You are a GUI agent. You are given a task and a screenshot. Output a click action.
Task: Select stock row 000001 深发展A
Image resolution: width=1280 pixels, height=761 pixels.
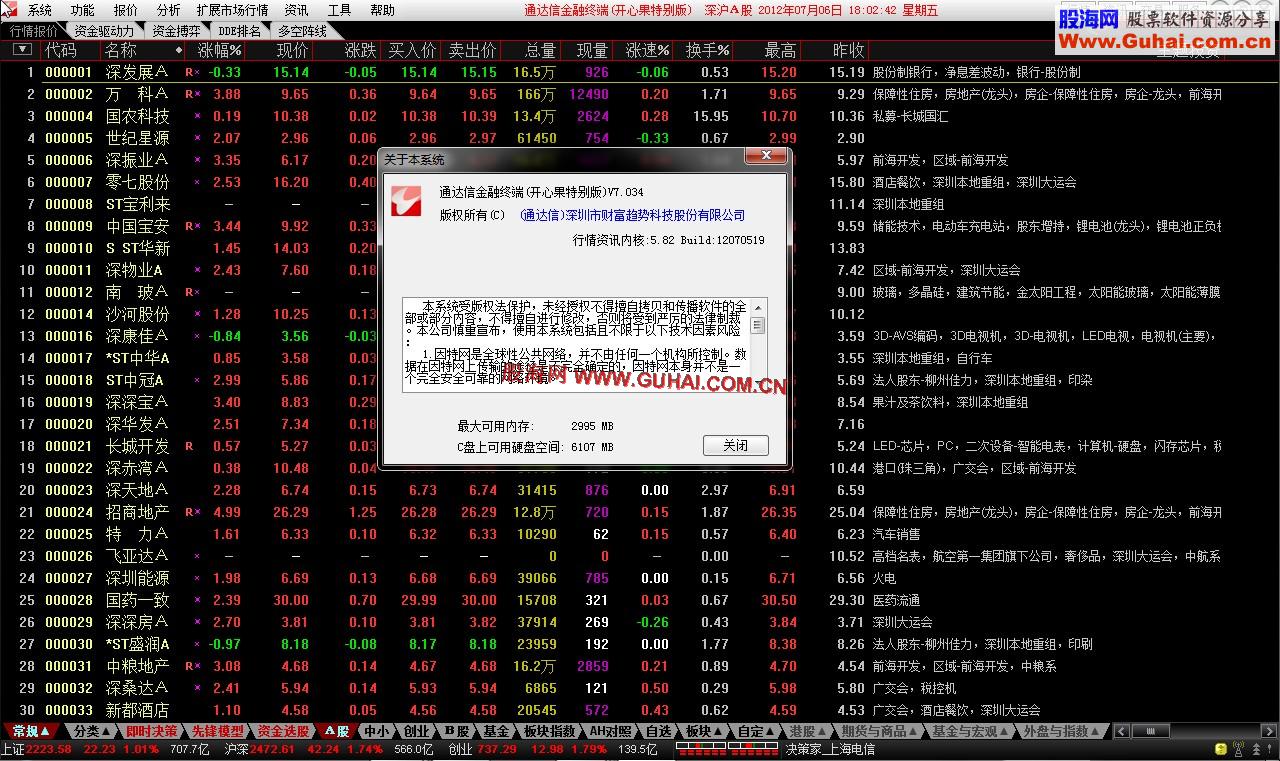[x=640, y=72]
